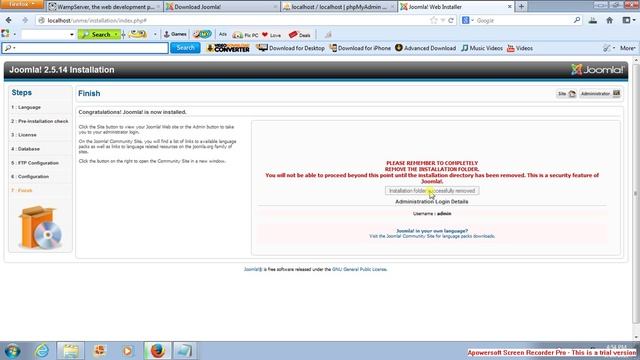Reload the page with the refresh icon
Image resolution: width=640 pixels, height=360 pixels.
coord(451,20)
